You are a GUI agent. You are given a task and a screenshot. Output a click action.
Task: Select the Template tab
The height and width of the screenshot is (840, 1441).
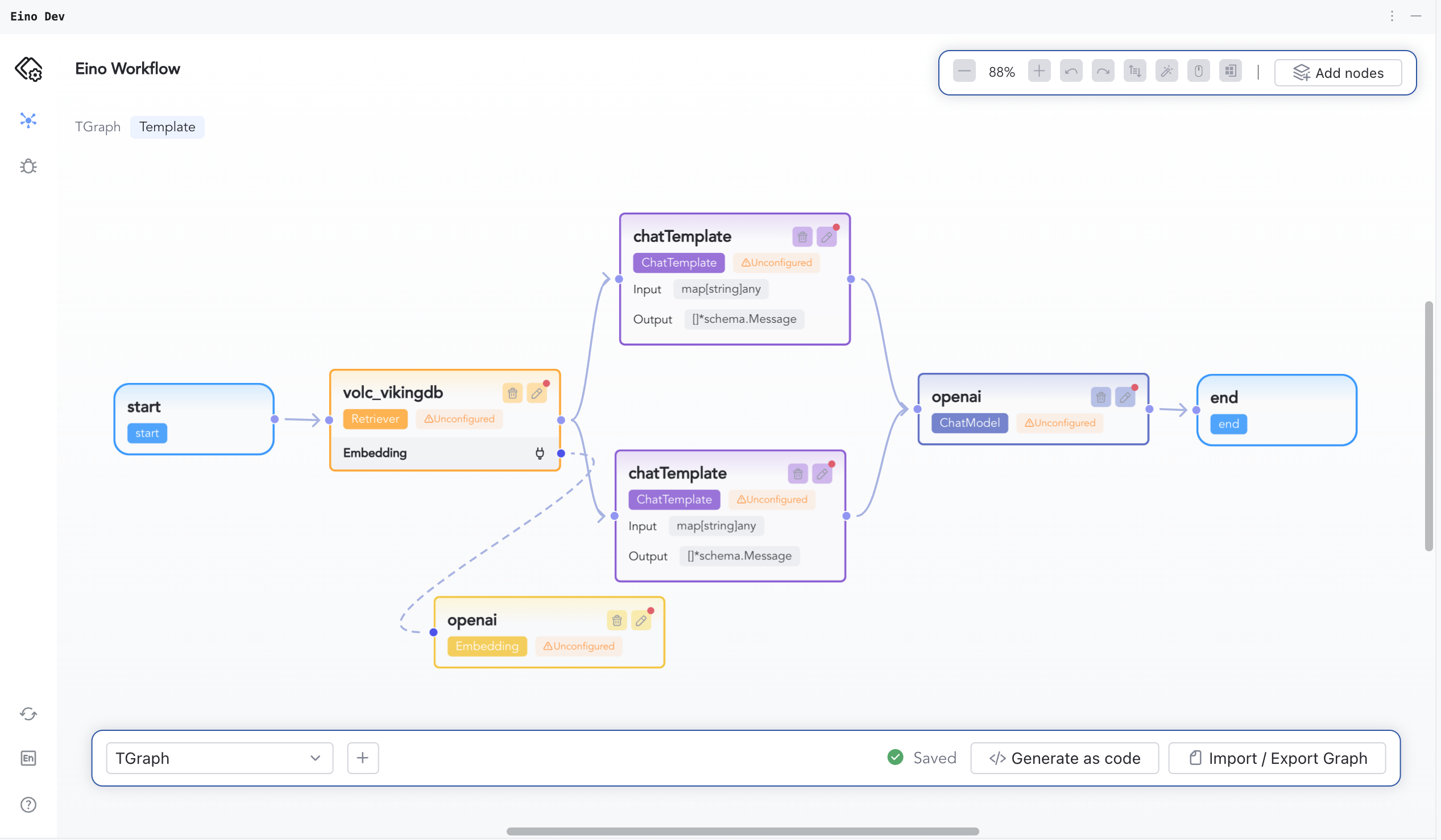click(x=167, y=127)
